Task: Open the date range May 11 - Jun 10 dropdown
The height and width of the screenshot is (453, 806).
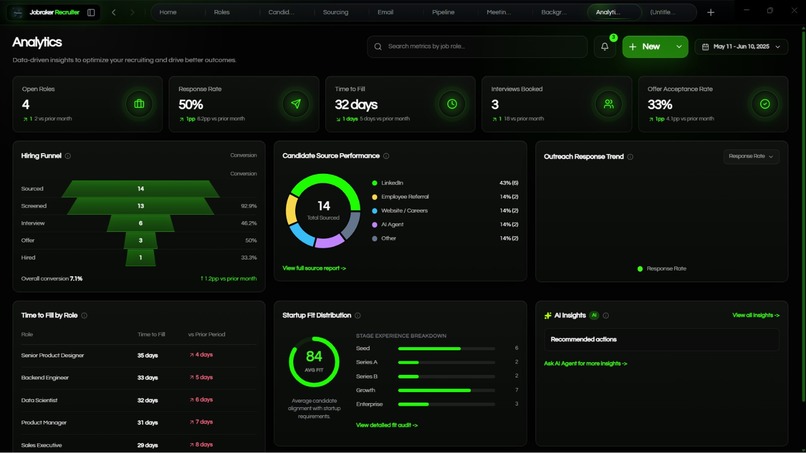Action: 741,47
